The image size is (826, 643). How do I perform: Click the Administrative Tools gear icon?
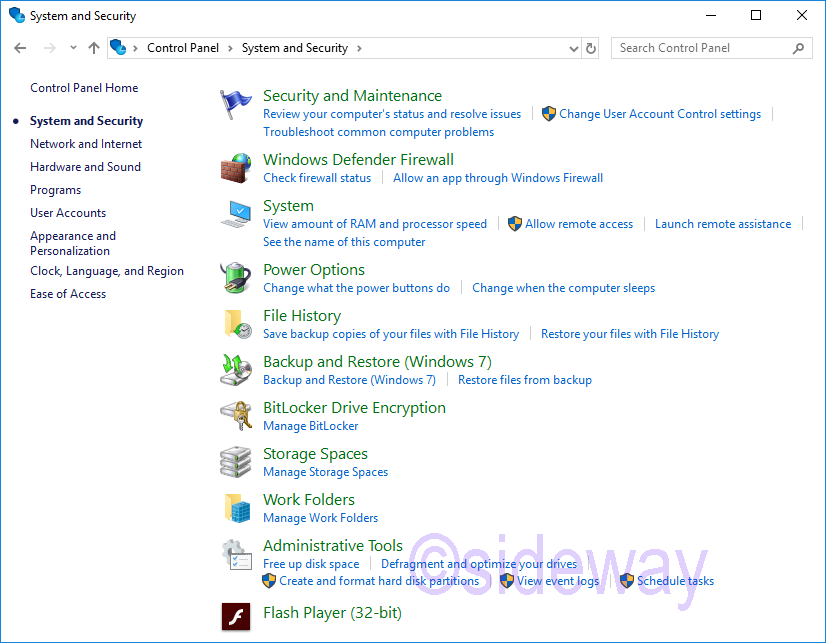[236, 554]
